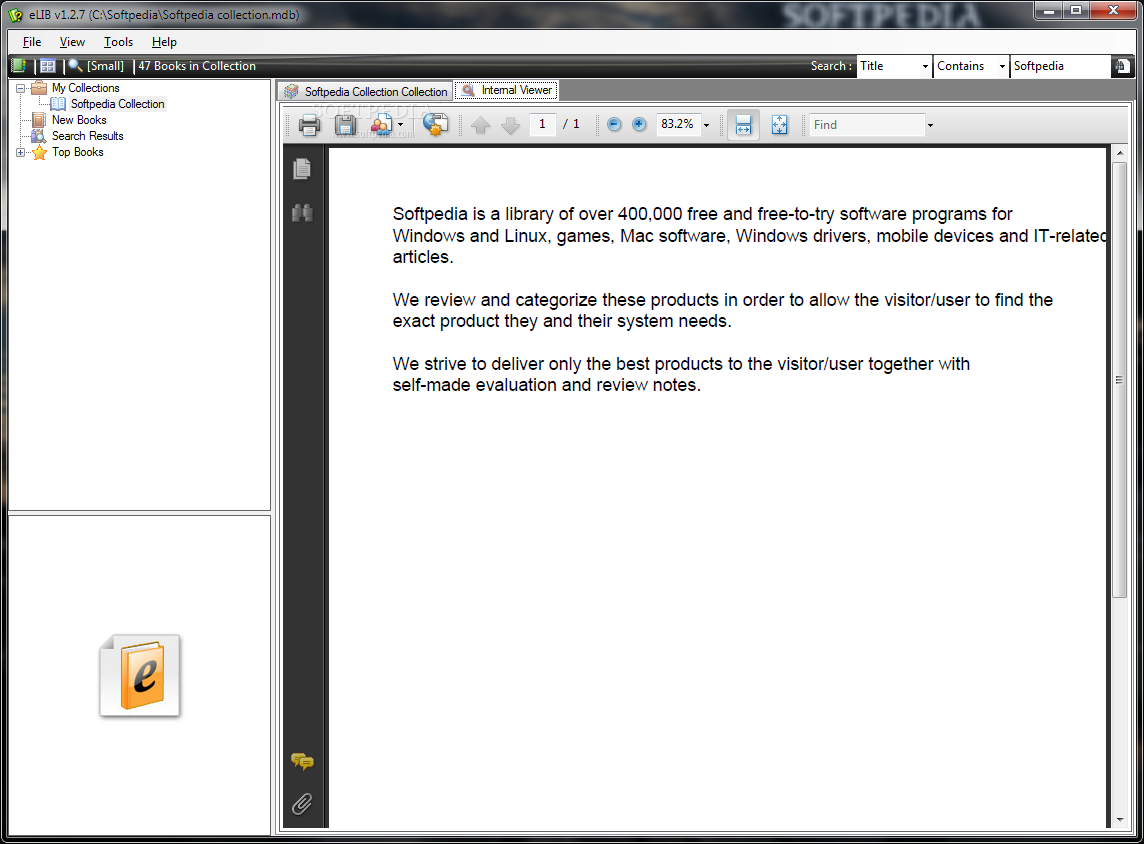The image size is (1144, 844).
Task: Open the View menu
Action: click(72, 42)
